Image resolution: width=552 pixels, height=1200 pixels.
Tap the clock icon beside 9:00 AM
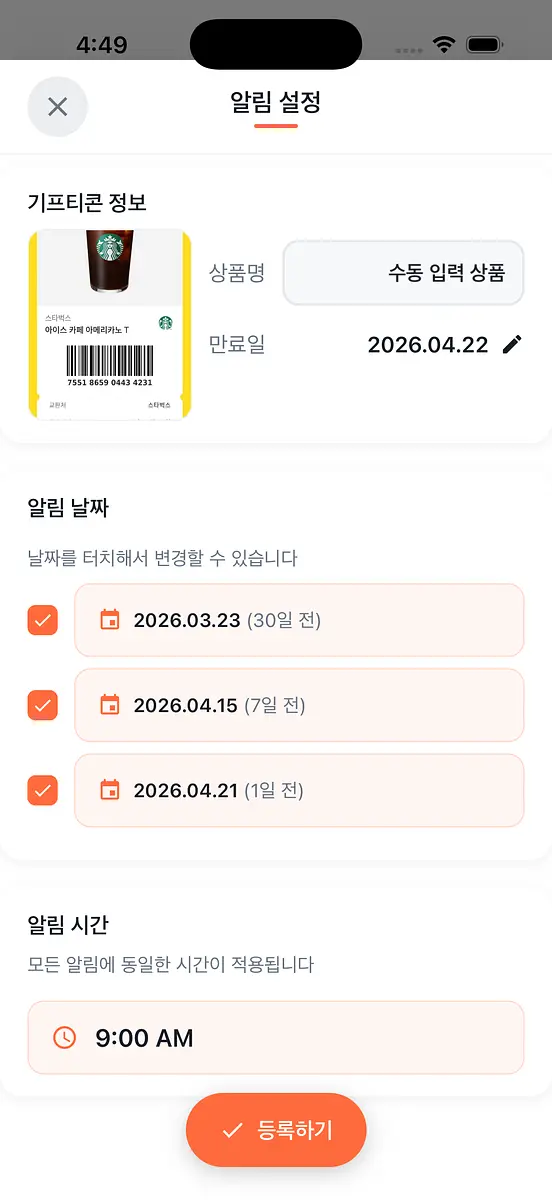(x=64, y=1038)
